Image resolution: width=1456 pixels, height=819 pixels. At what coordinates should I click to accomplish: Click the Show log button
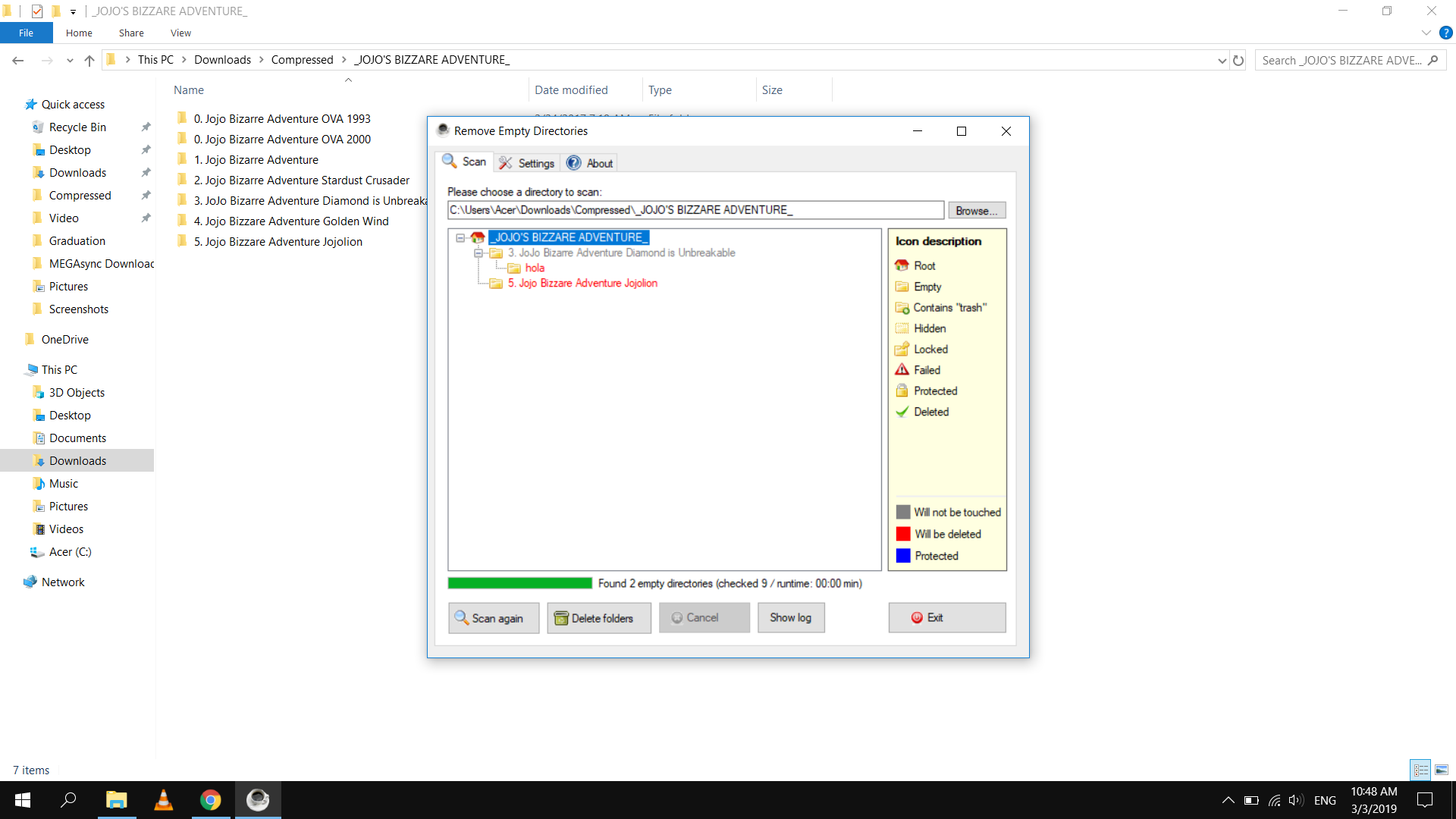pyautogui.click(x=790, y=618)
